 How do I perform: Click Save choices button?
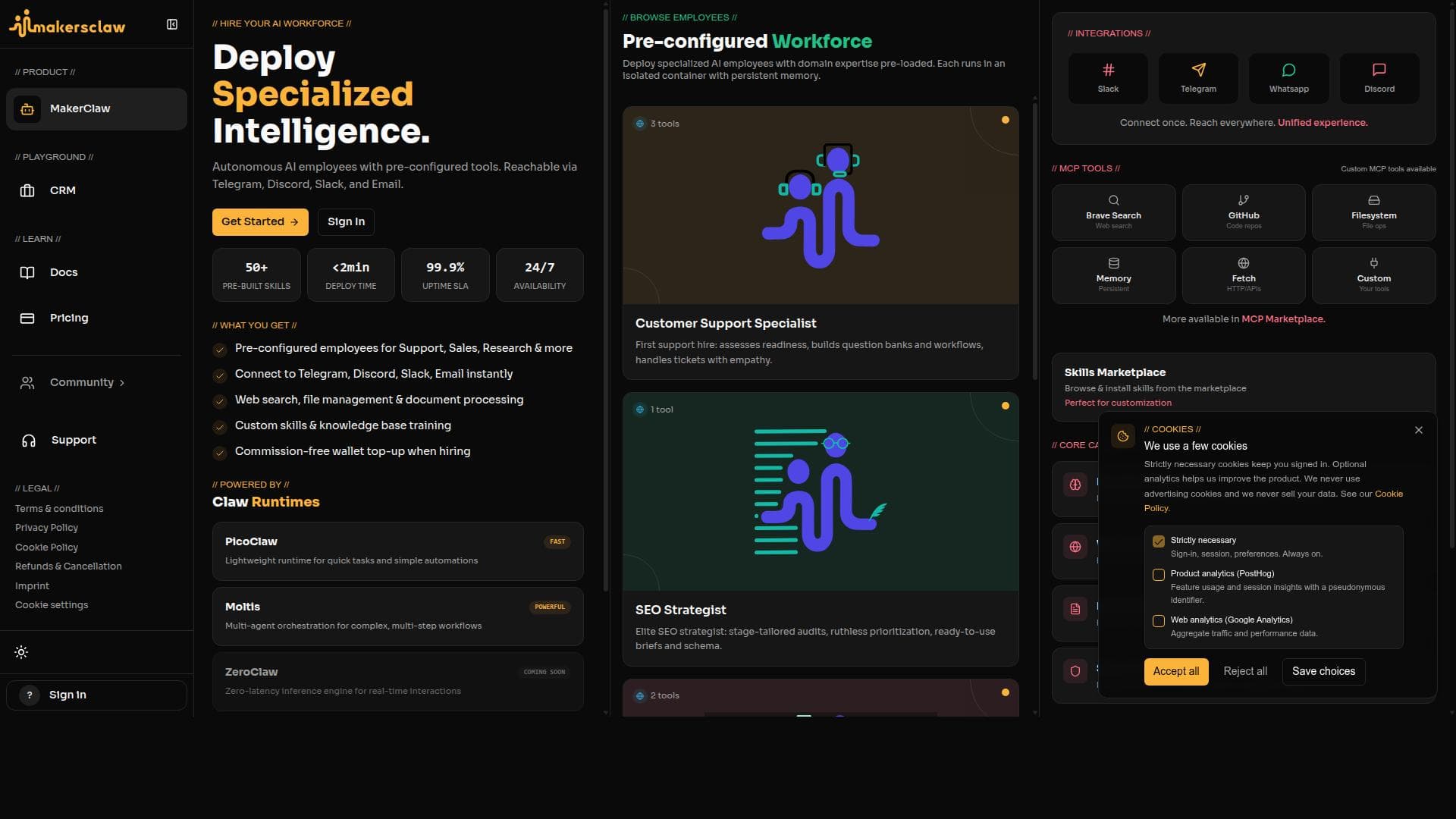click(x=1323, y=671)
